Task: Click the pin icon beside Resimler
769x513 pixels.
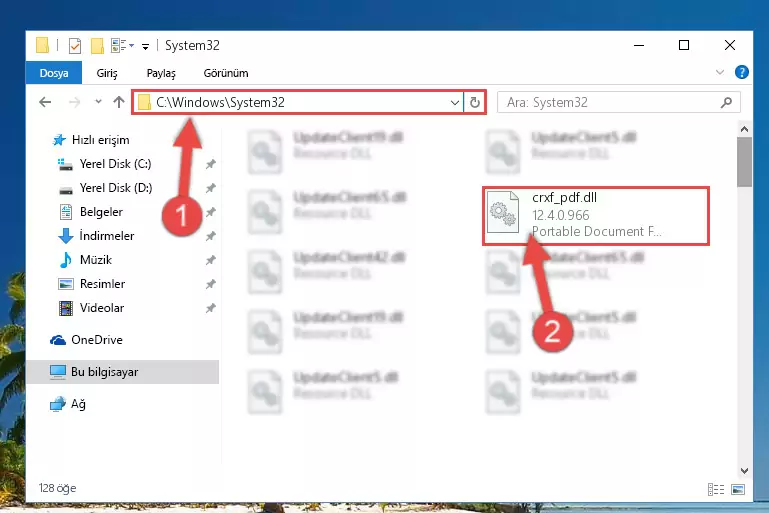Action: 210,284
